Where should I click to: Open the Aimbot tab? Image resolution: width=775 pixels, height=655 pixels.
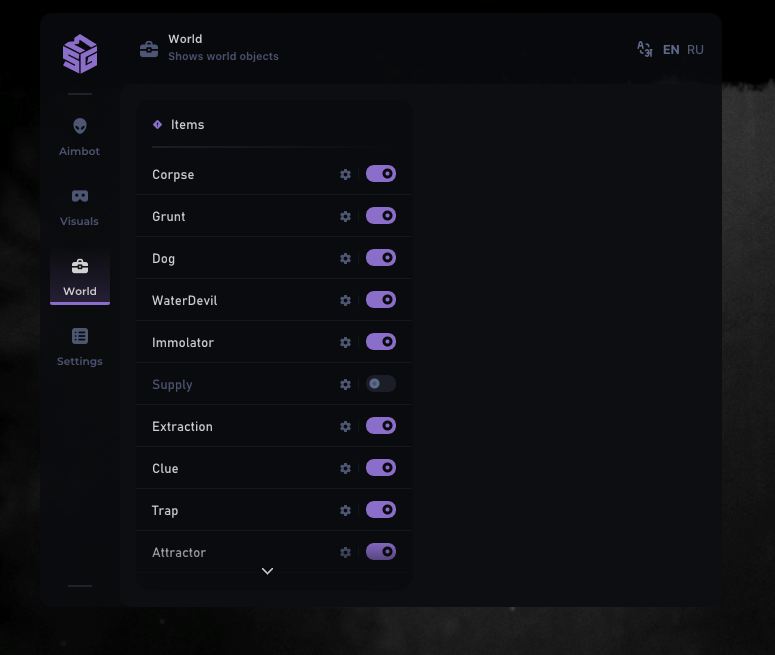click(80, 137)
